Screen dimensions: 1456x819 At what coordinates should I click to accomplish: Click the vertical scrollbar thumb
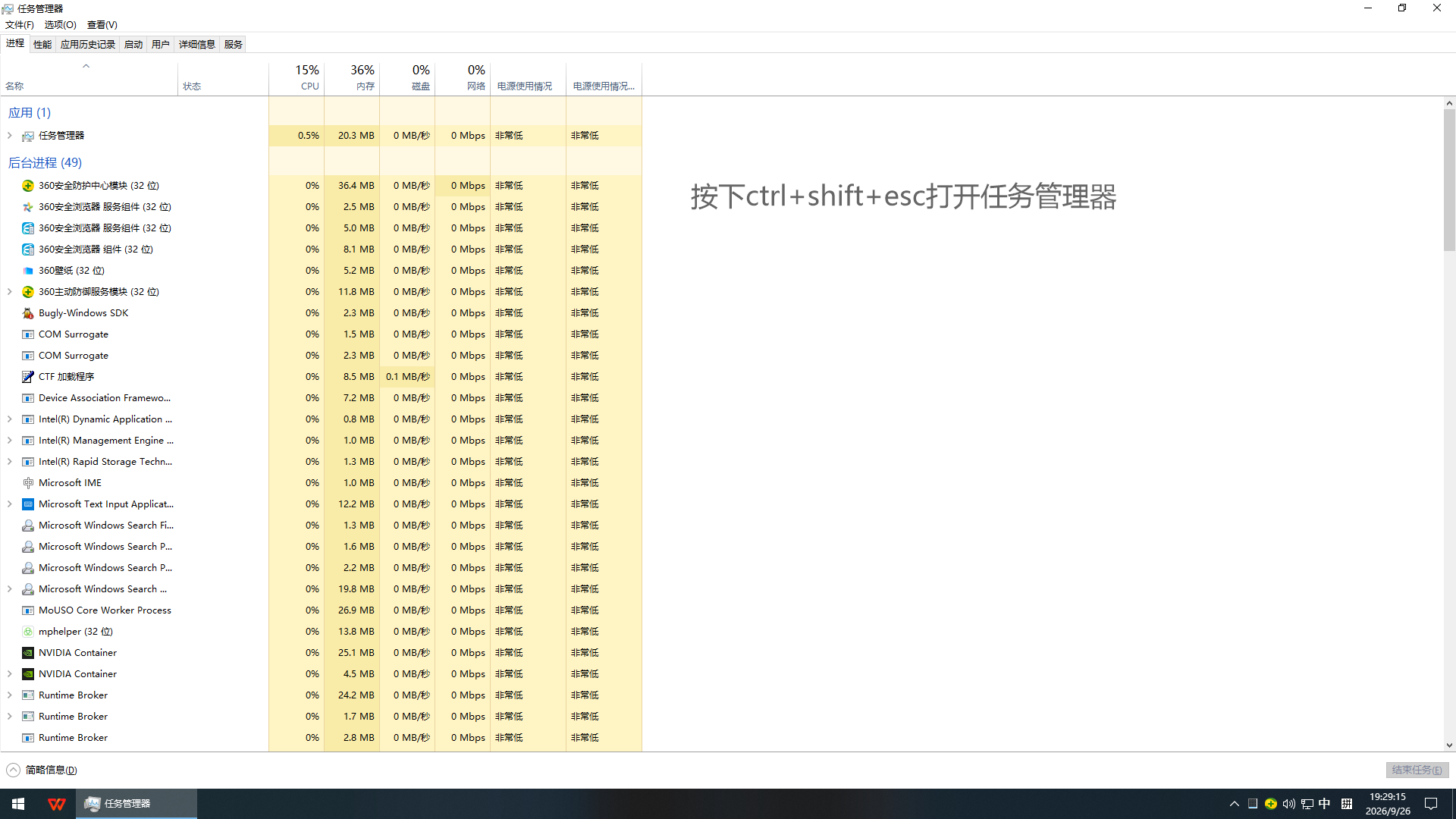pyautogui.click(x=1449, y=180)
